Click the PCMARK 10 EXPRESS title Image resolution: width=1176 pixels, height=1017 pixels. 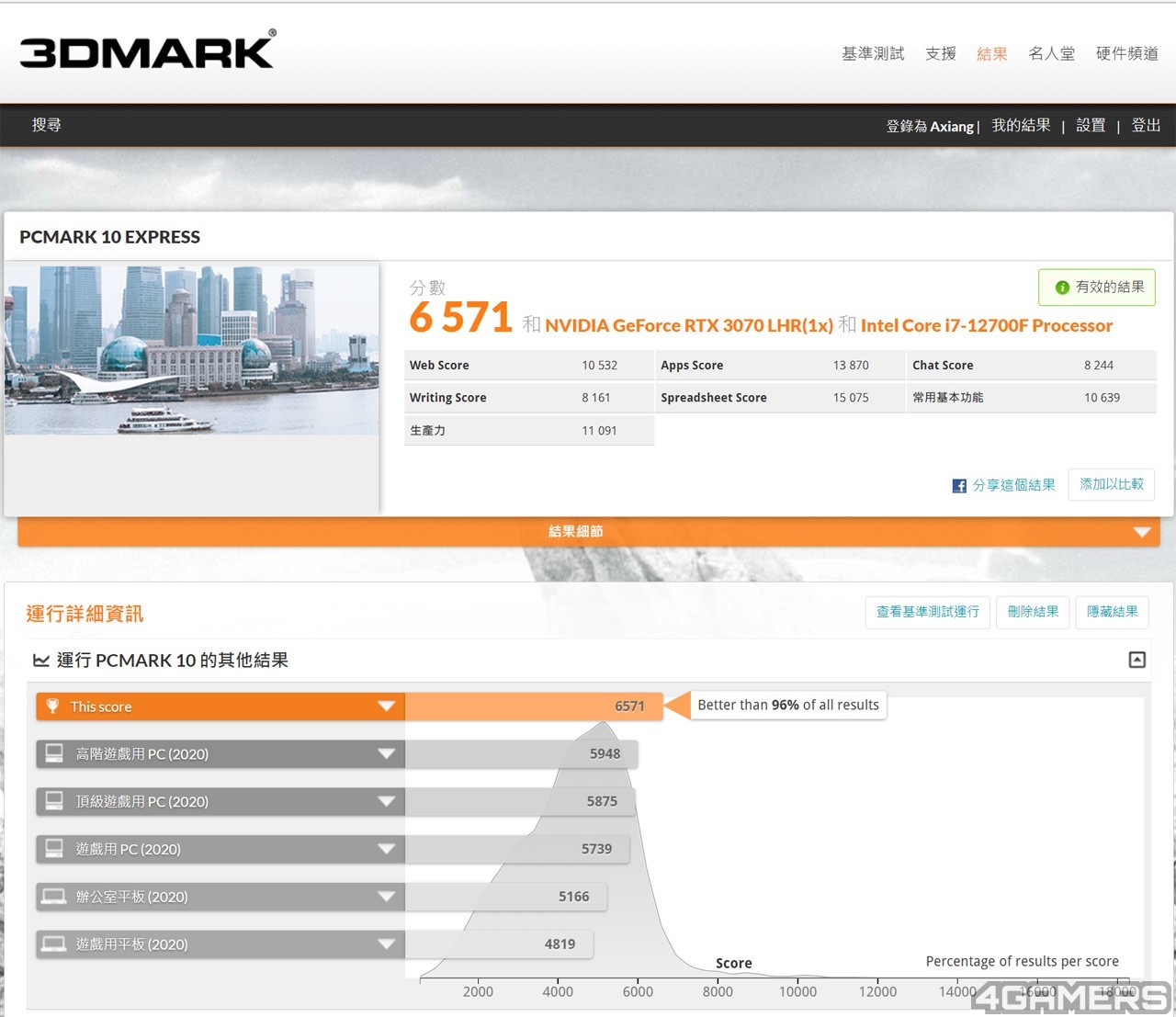point(110,237)
